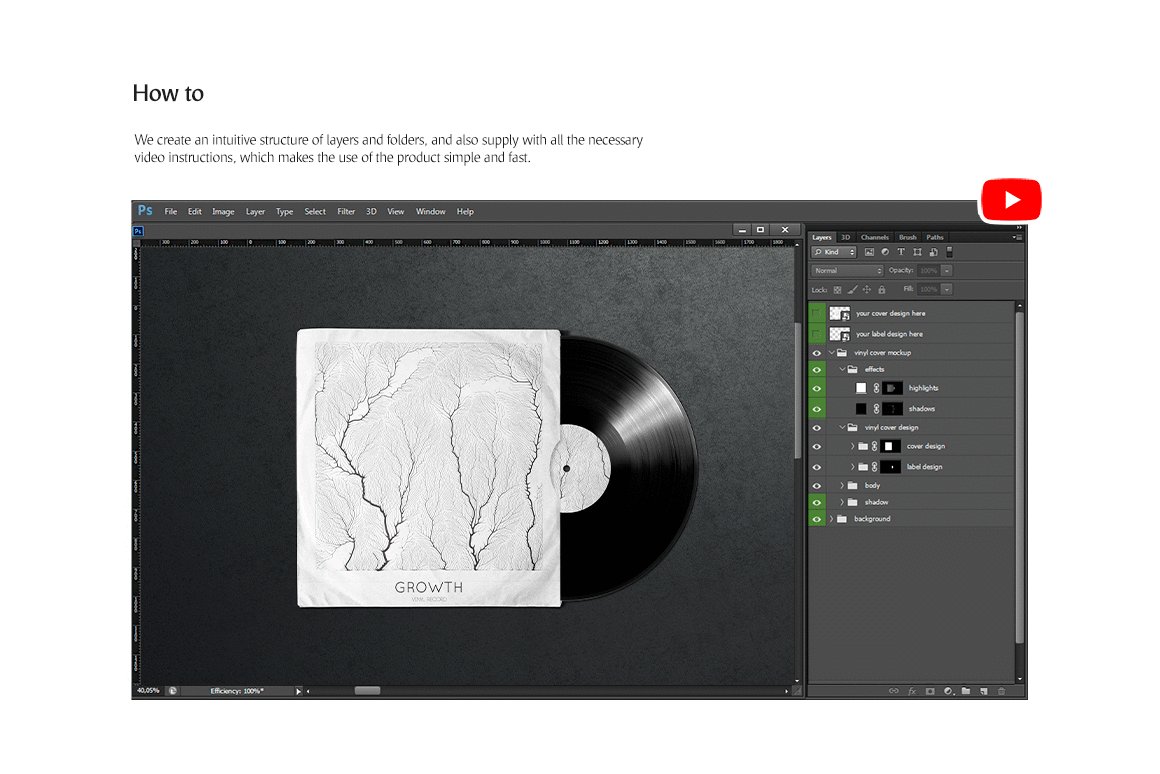Collapse the 'vinyl cover mockup' group
Viewport: 1160px width, 774px height.
pos(832,353)
